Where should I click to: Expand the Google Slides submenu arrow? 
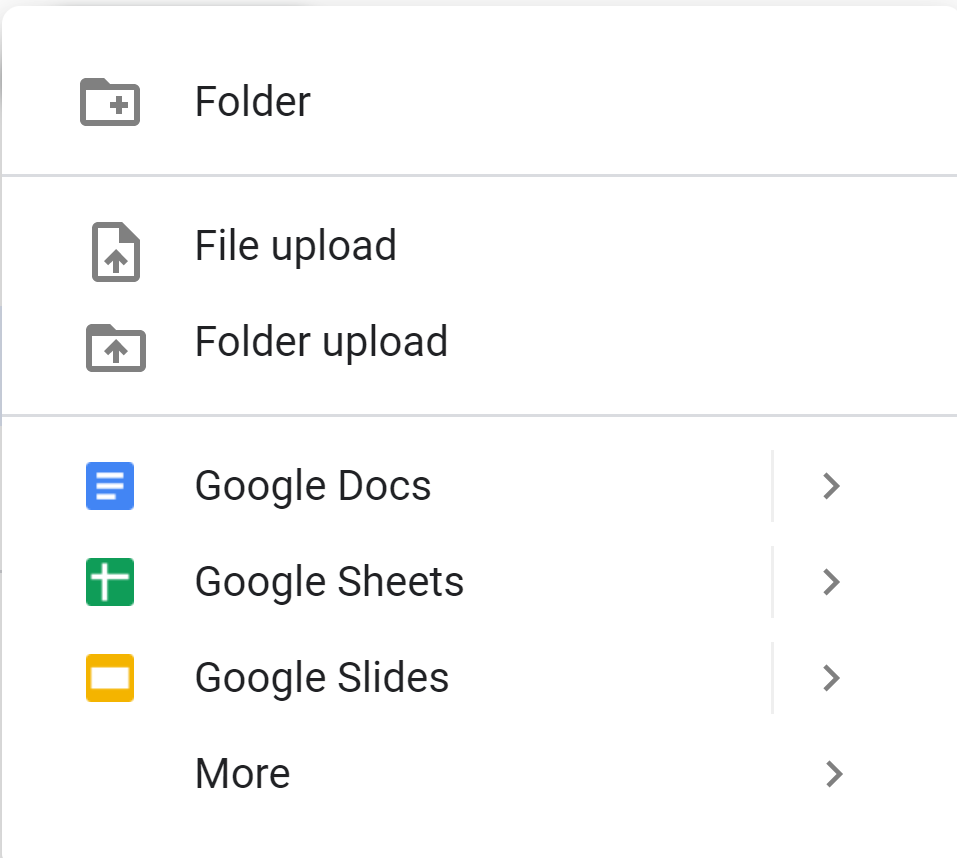pyautogui.click(x=830, y=678)
